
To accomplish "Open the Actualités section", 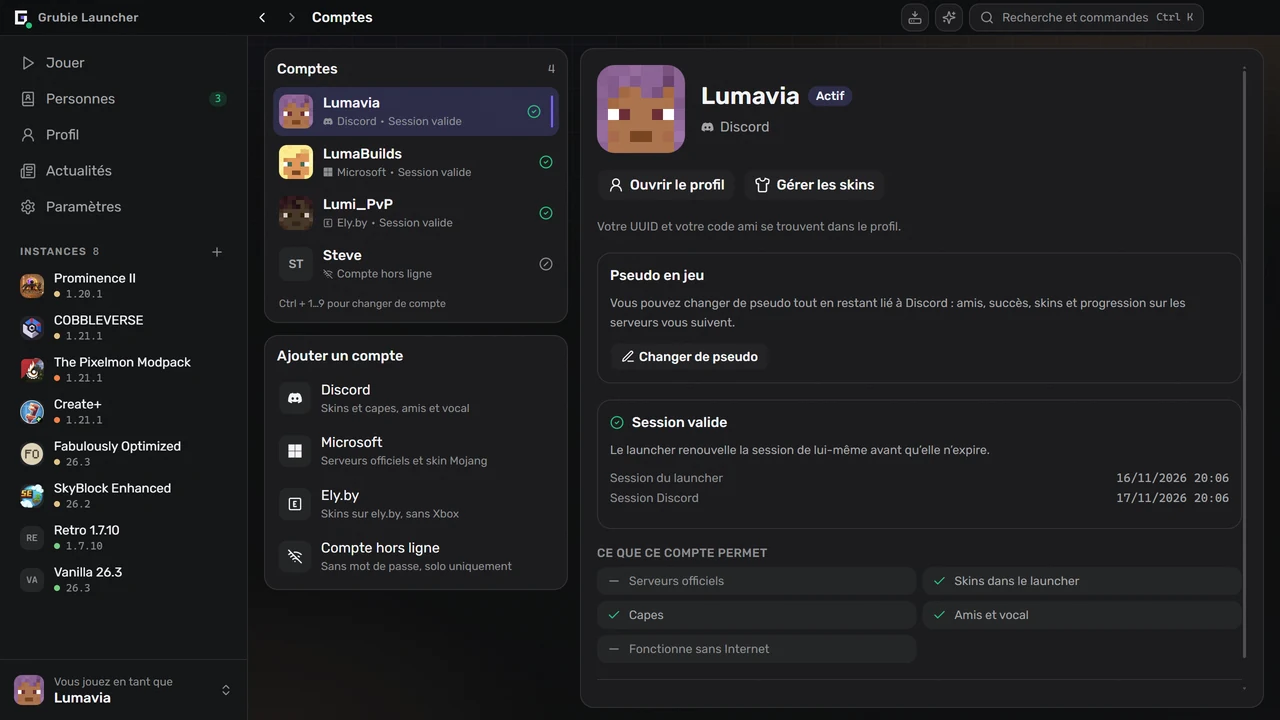I will (123, 171).
